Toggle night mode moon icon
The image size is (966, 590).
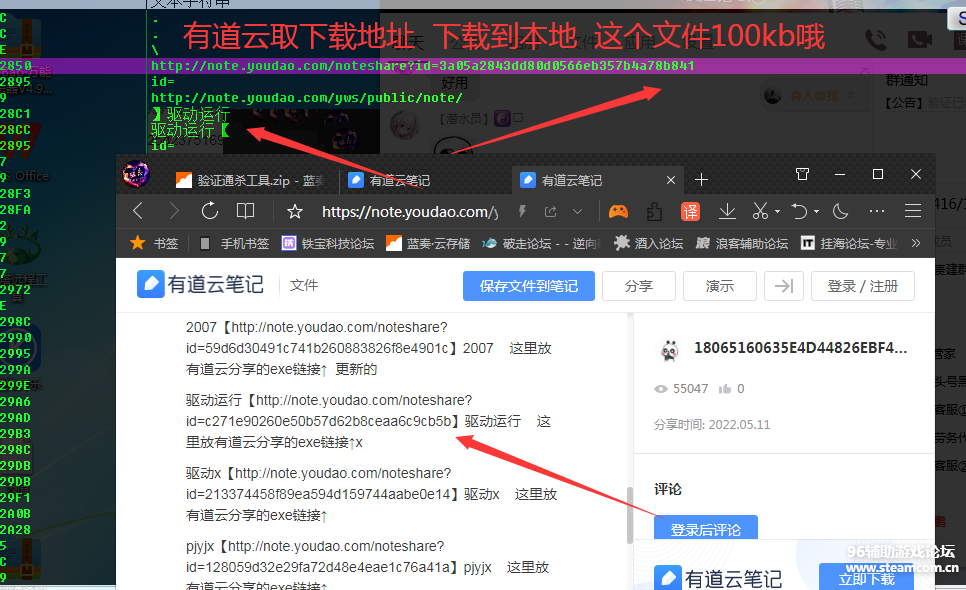coord(840,211)
